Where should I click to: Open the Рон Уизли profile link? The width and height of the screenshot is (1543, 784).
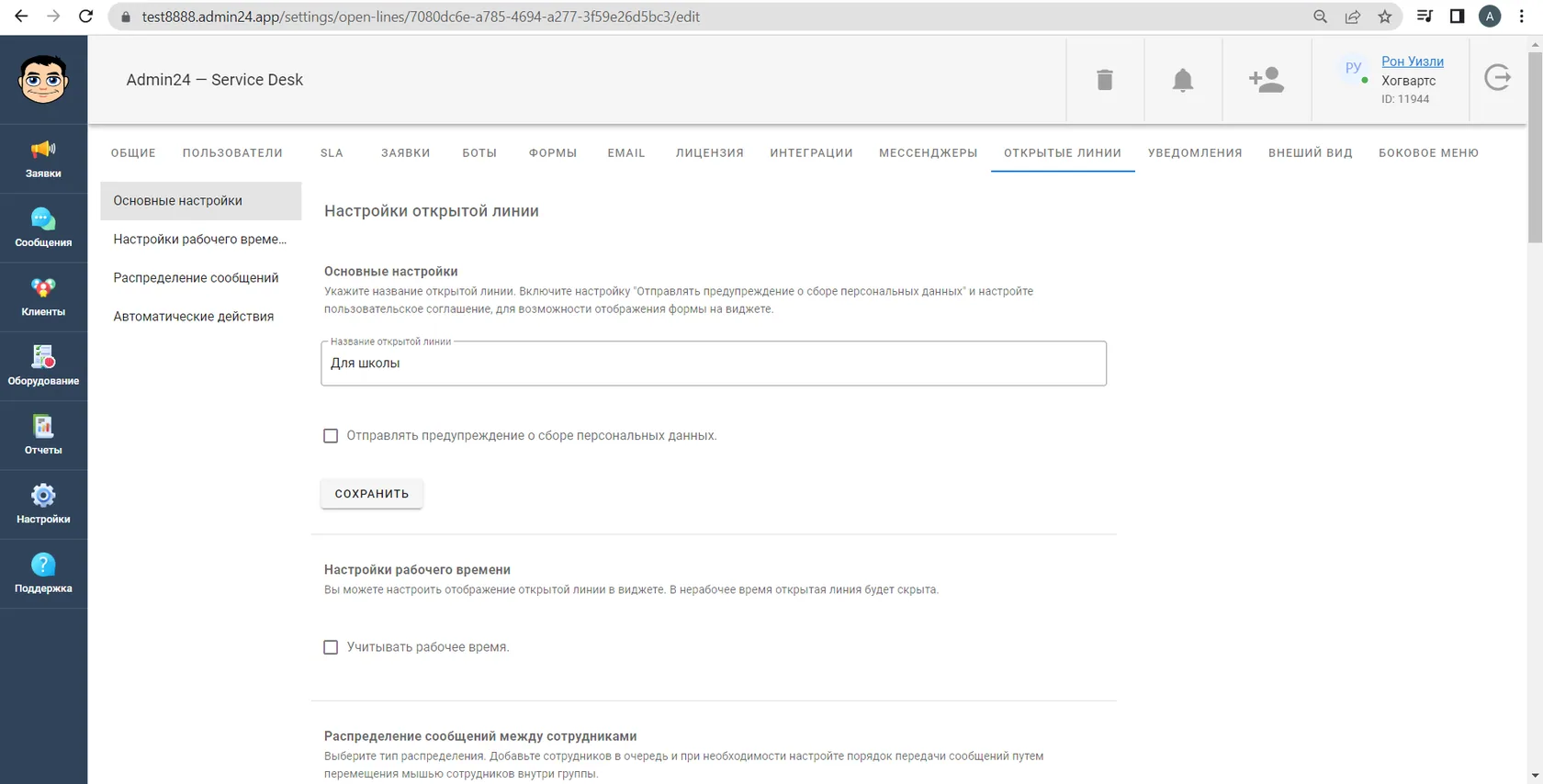pyautogui.click(x=1413, y=62)
